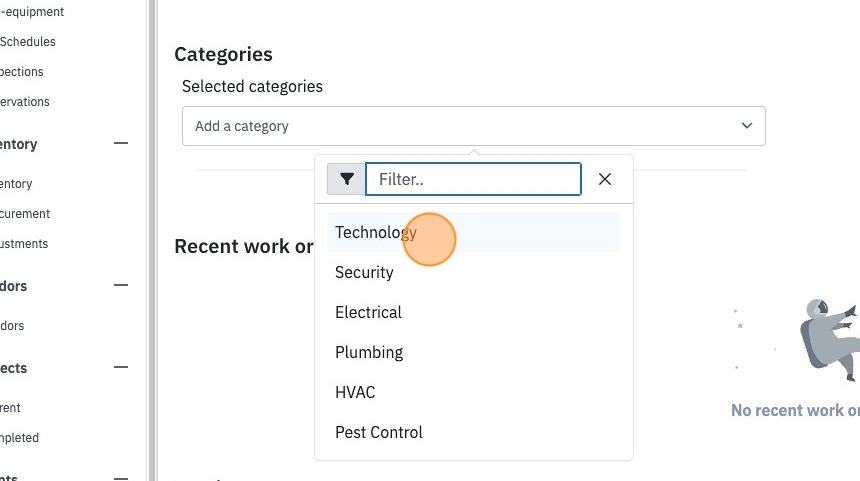The image size is (860, 481).
Task: Collapse the Vendors sidebar section minus icon
Action: point(121,285)
